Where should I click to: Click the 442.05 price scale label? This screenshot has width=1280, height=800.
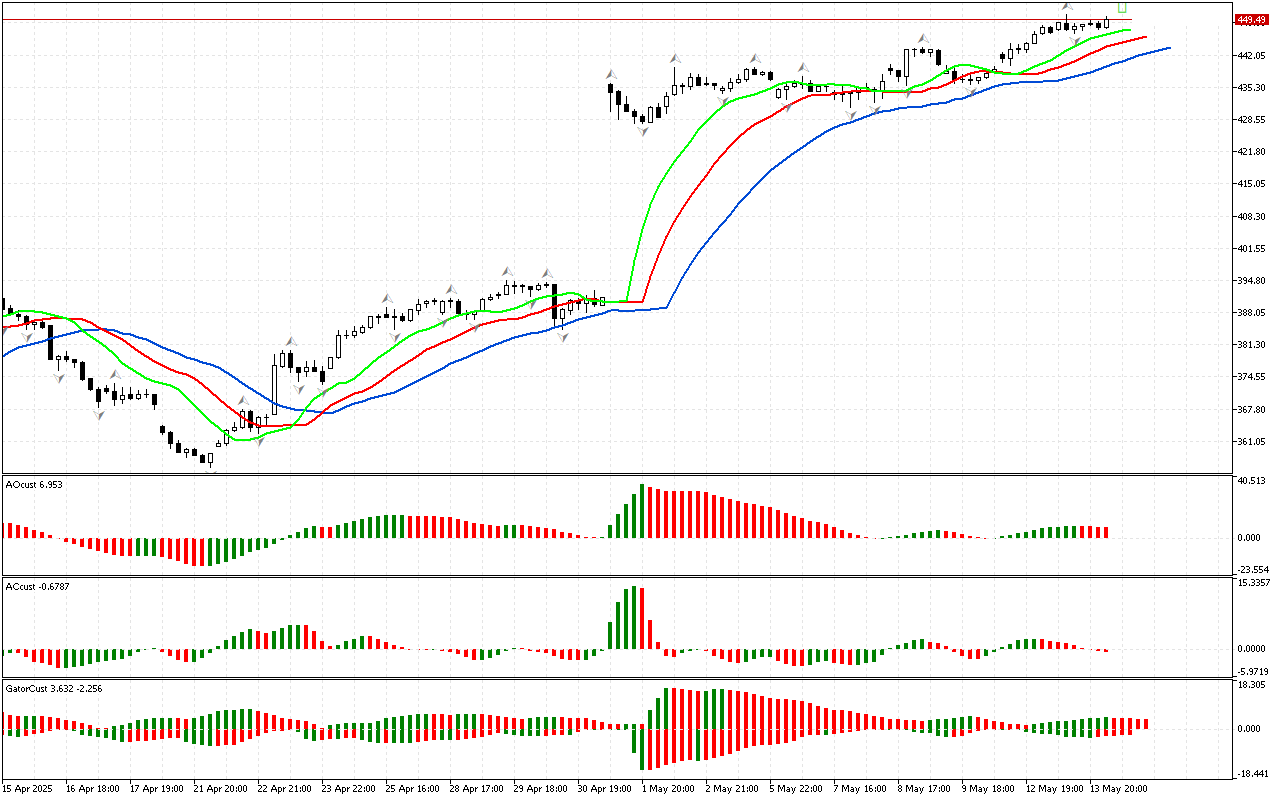[x=1252, y=55]
